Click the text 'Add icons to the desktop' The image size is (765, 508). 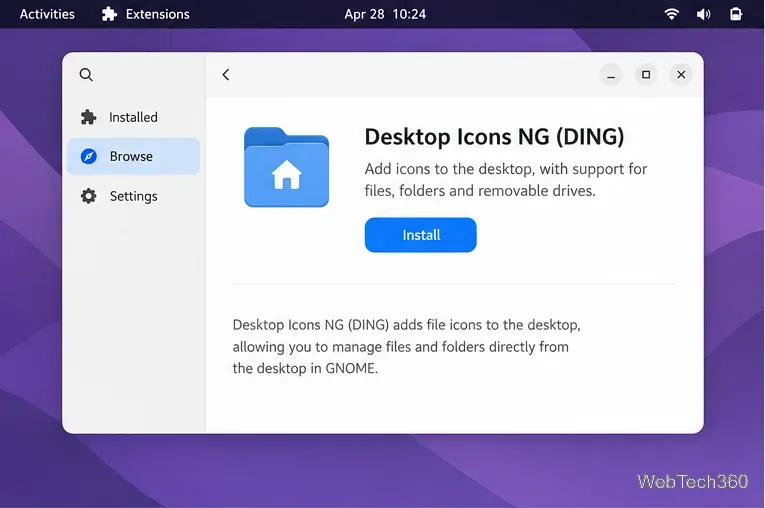(x=449, y=169)
